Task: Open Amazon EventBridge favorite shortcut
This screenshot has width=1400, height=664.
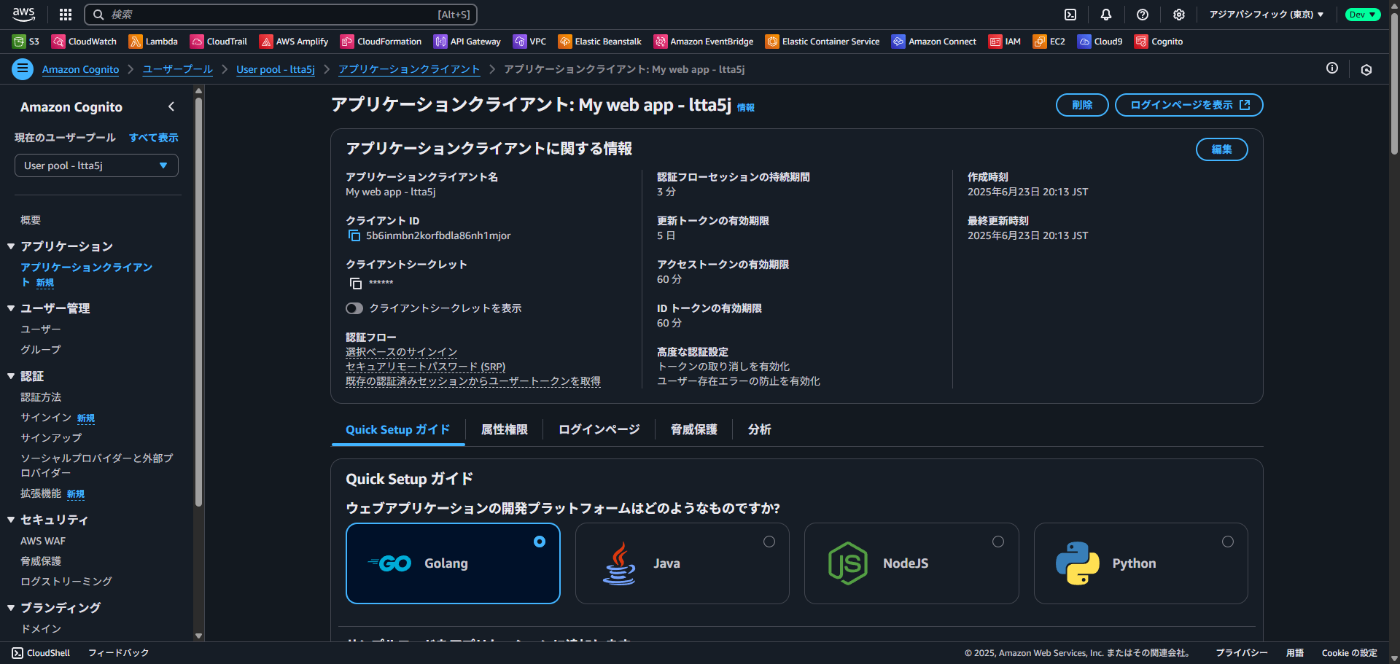Action: pos(704,42)
